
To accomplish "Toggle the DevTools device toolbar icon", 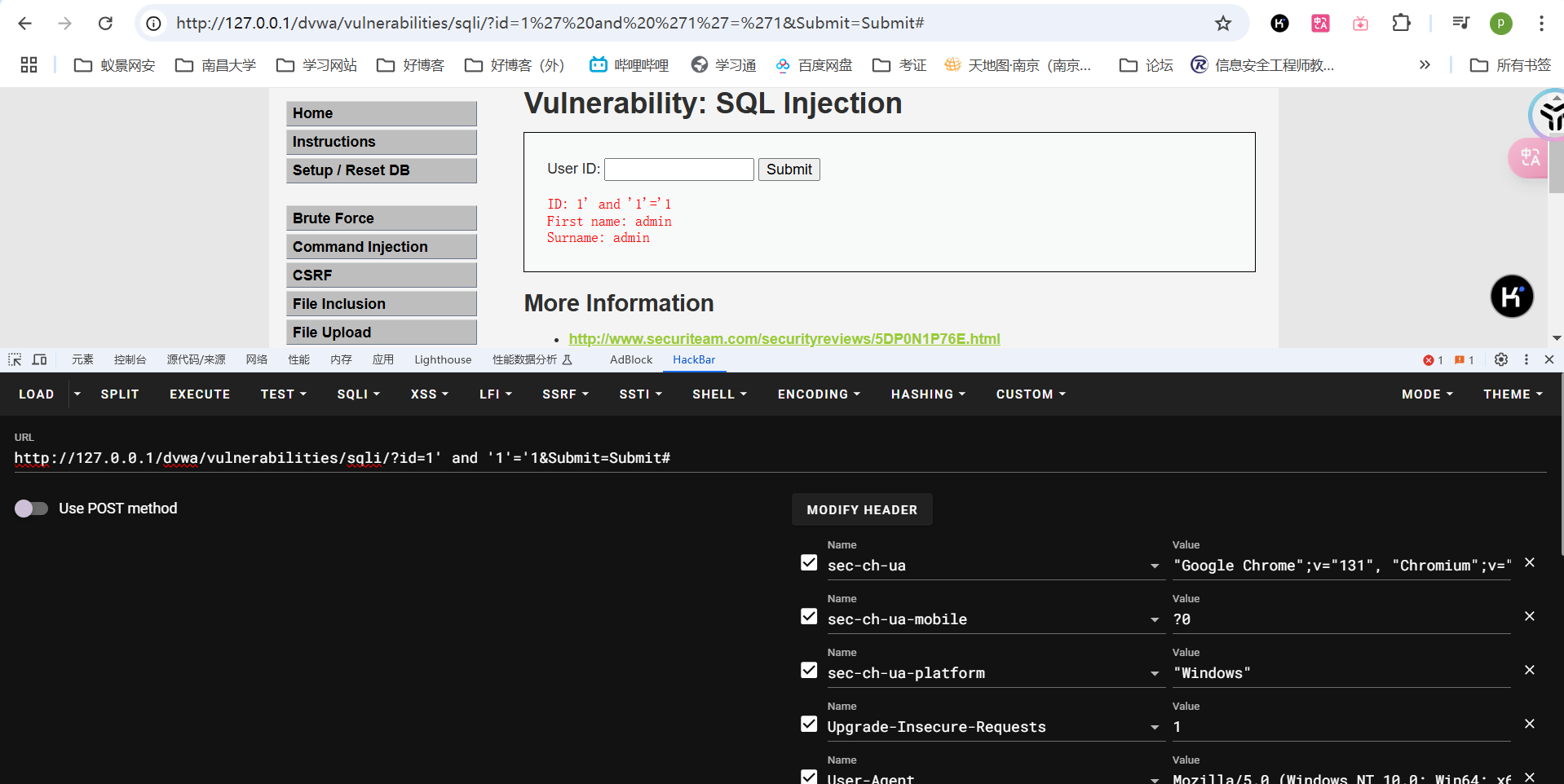I will point(39,359).
